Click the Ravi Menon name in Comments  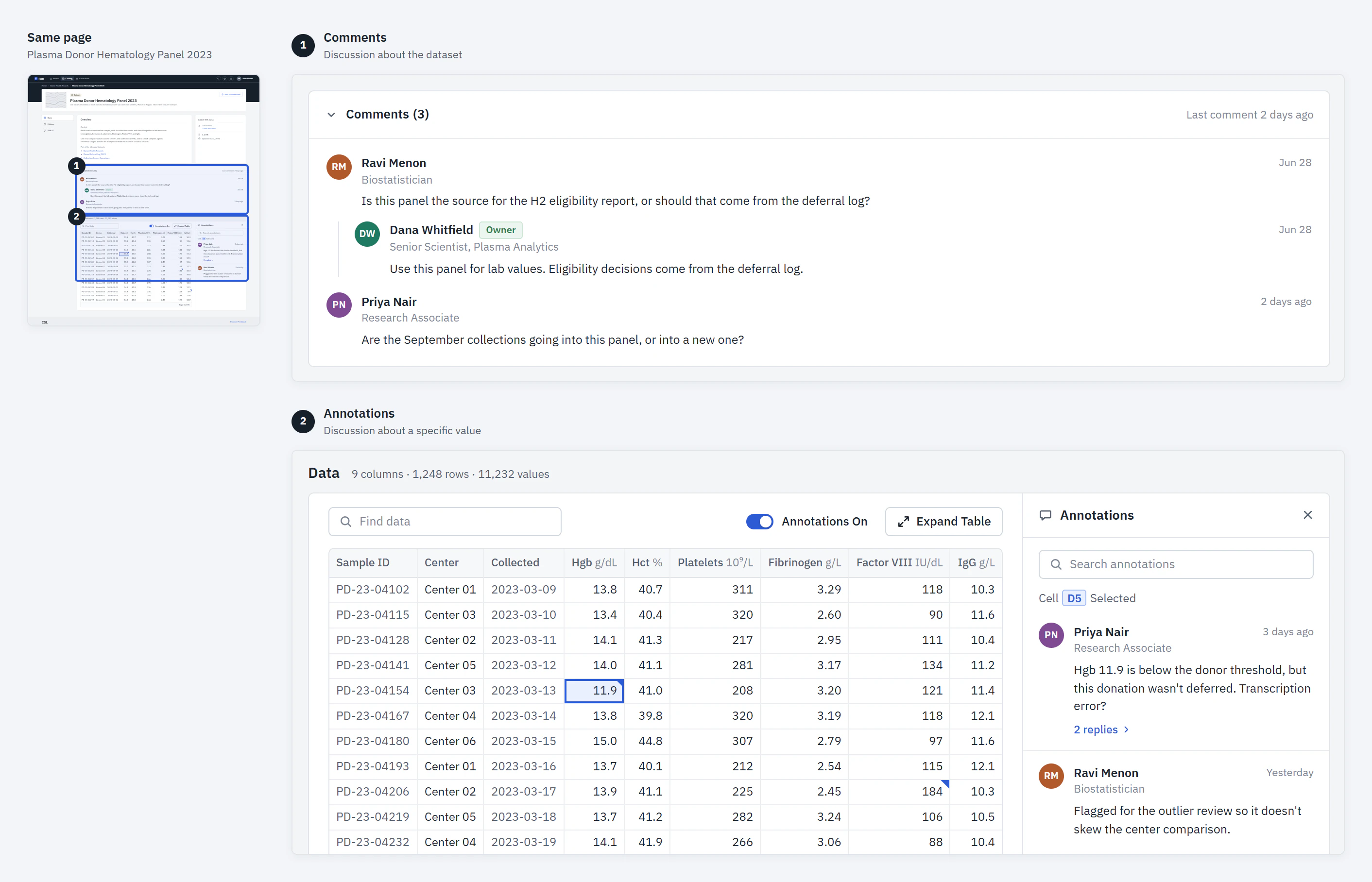click(x=394, y=163)
